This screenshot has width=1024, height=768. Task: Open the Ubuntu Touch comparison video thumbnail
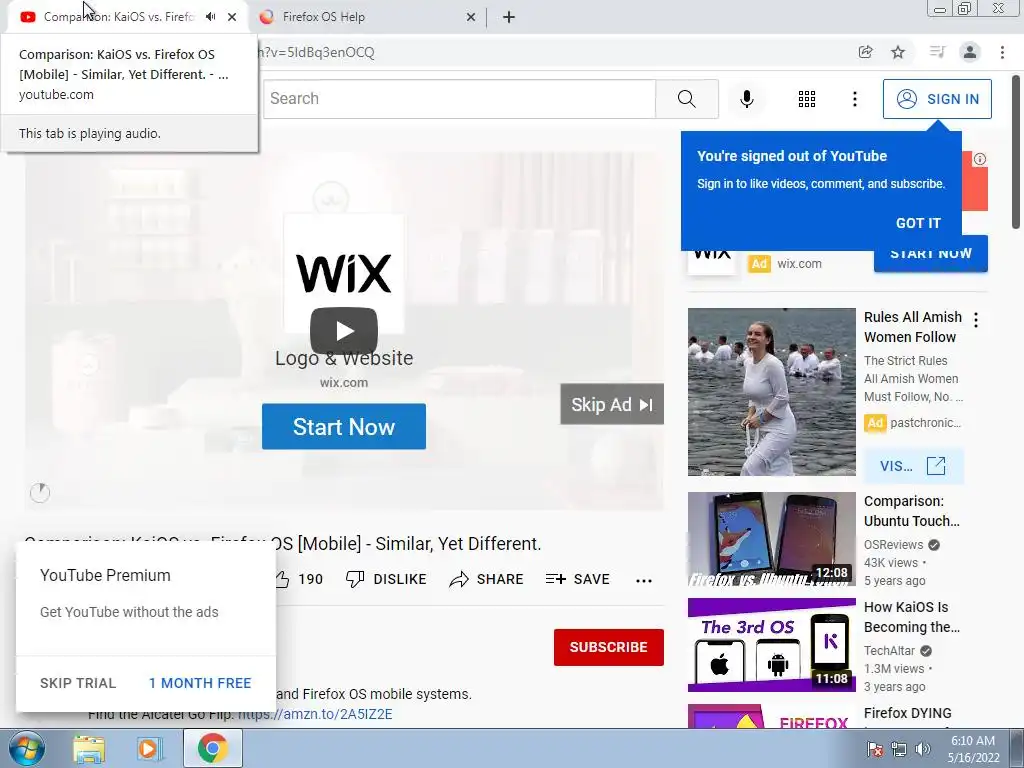pyautogui.click(x=771, y=539)
